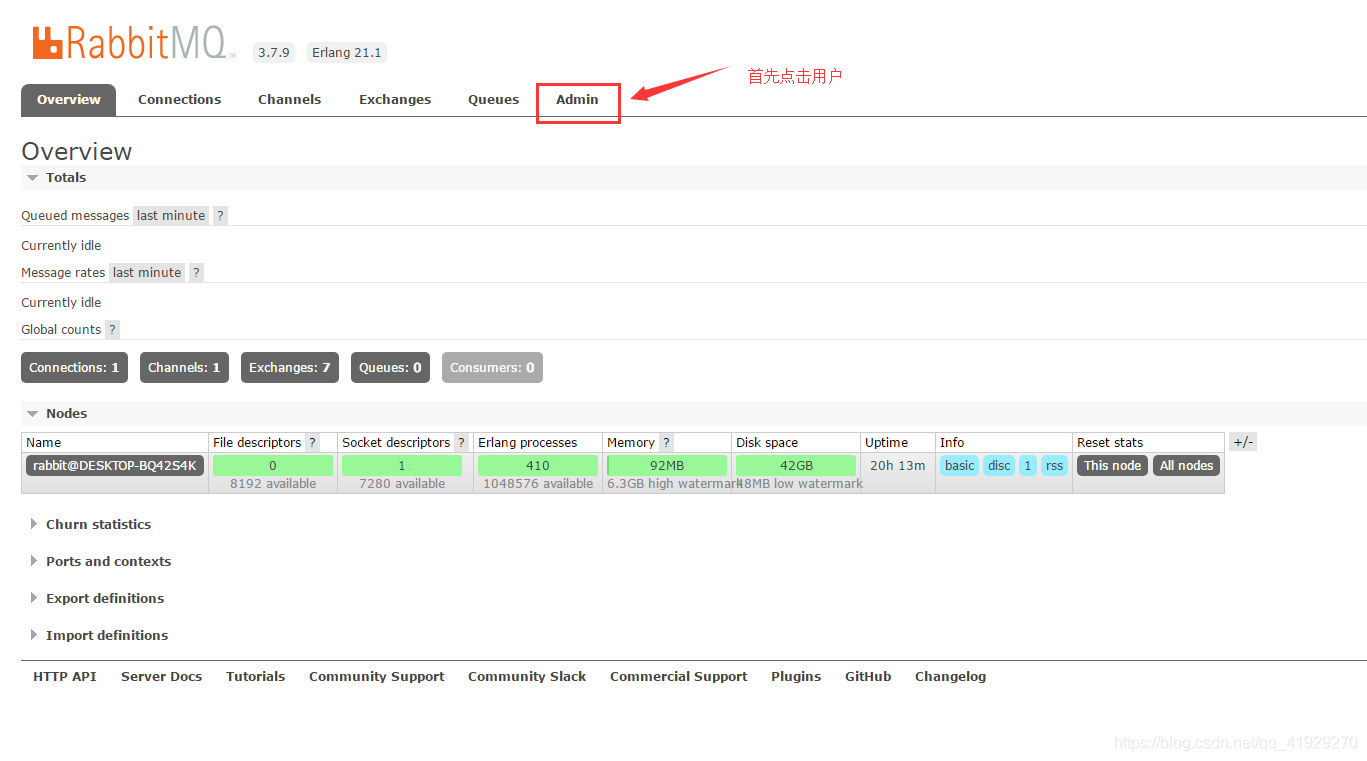Open the Queues tab
1367x761 pixels.
click(x=493, y=100)
